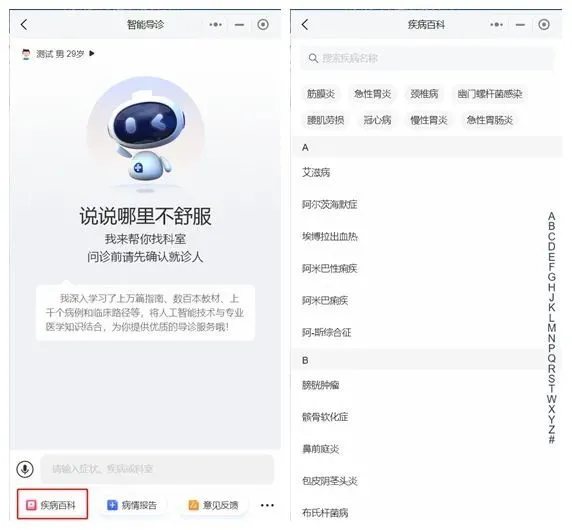Open the 阿尔茨海默症 entry
The width and height of the screenshot is (572, 530).
(329, 204)
